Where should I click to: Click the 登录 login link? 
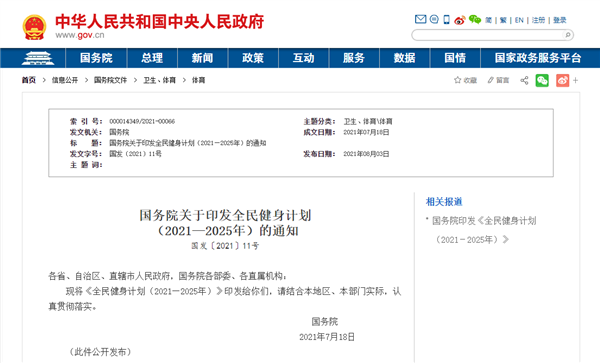pos(559,20)
